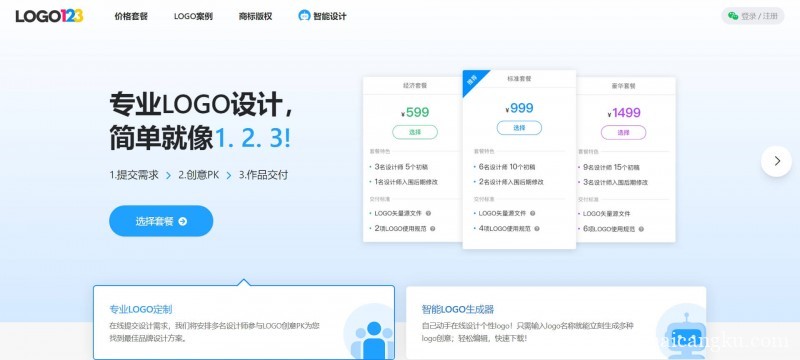800x360 pixels.
Task: Open the LOGO123 home logo
Action: pyautogui.click(x=49, y=16)
